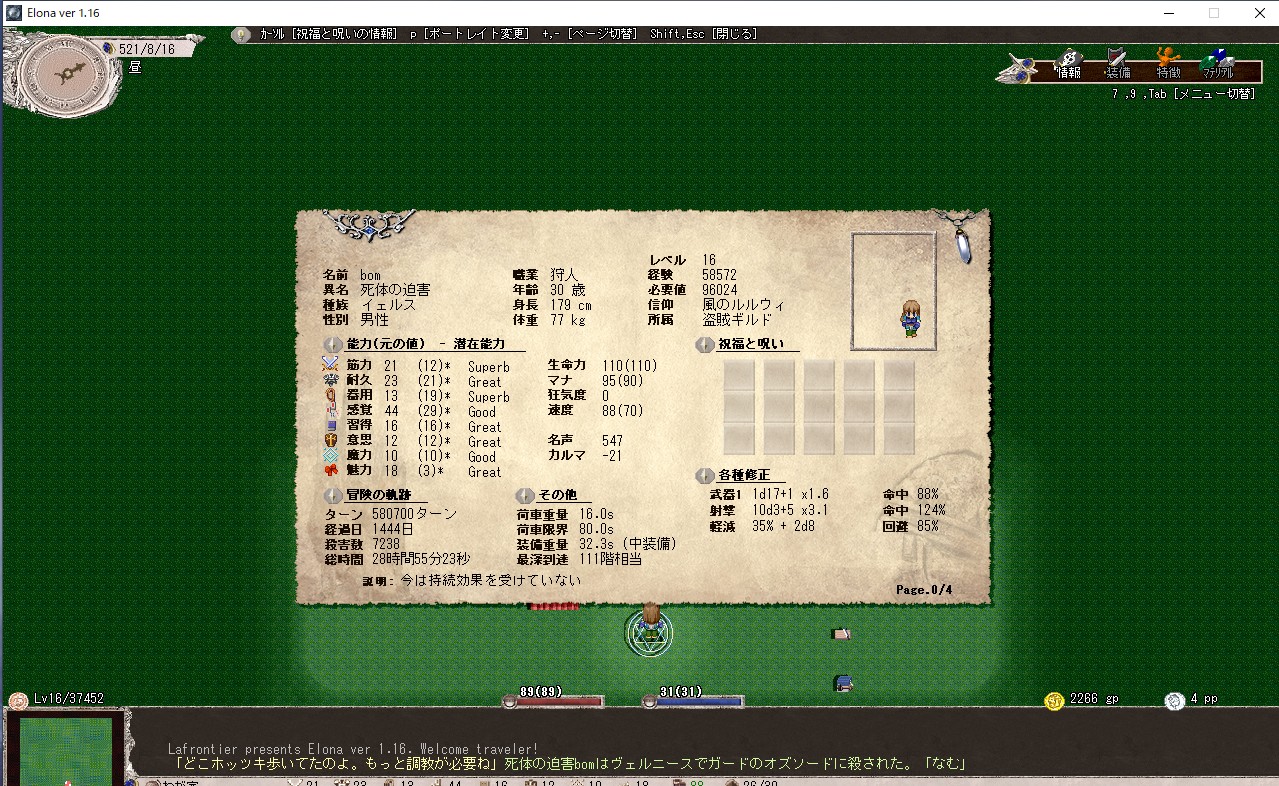Click the 意思 will stat icon
Screen dimensions: 1279x786
point(331,441)
